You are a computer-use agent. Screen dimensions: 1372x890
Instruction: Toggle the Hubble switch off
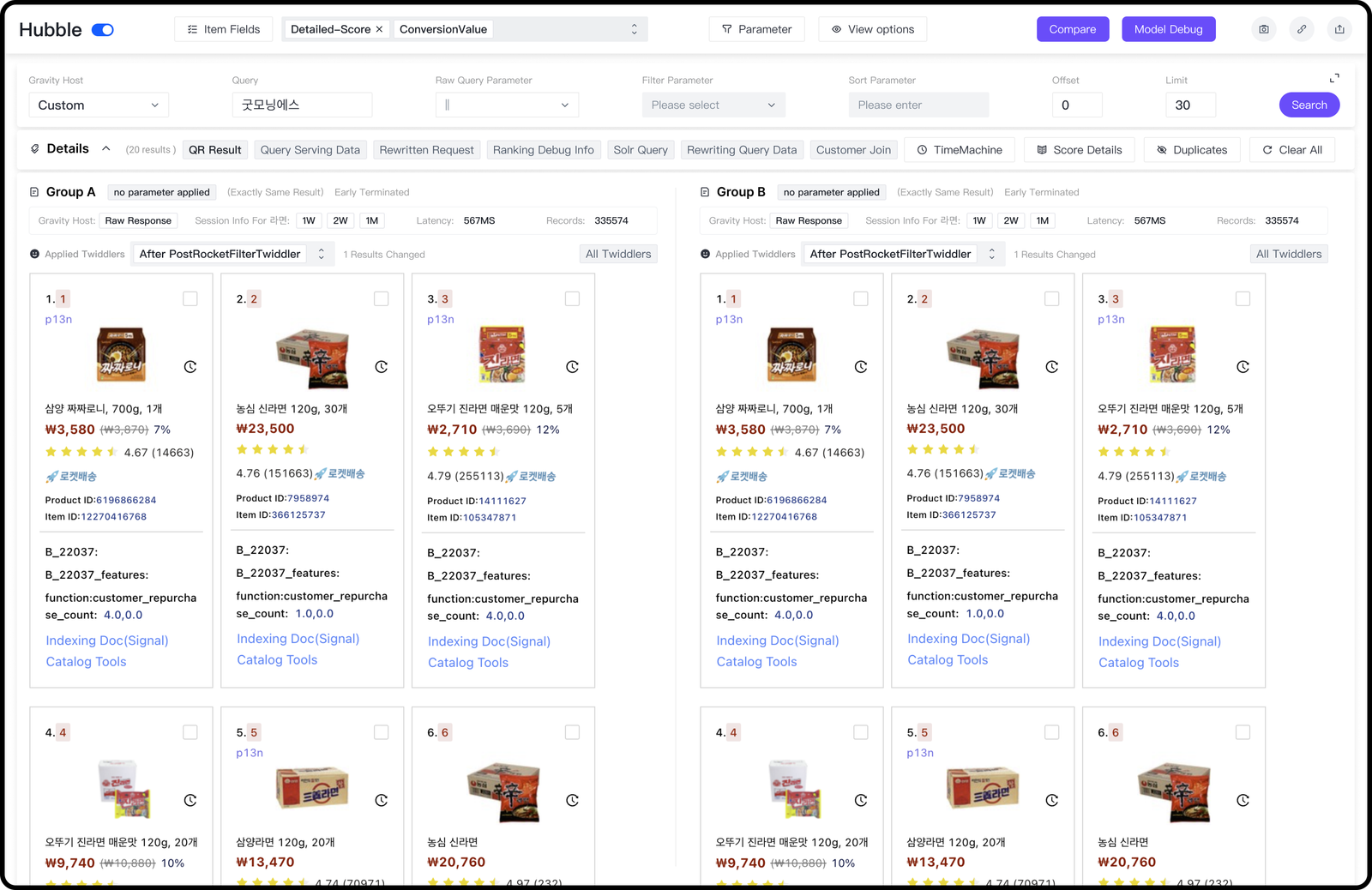tap(103, 30)
